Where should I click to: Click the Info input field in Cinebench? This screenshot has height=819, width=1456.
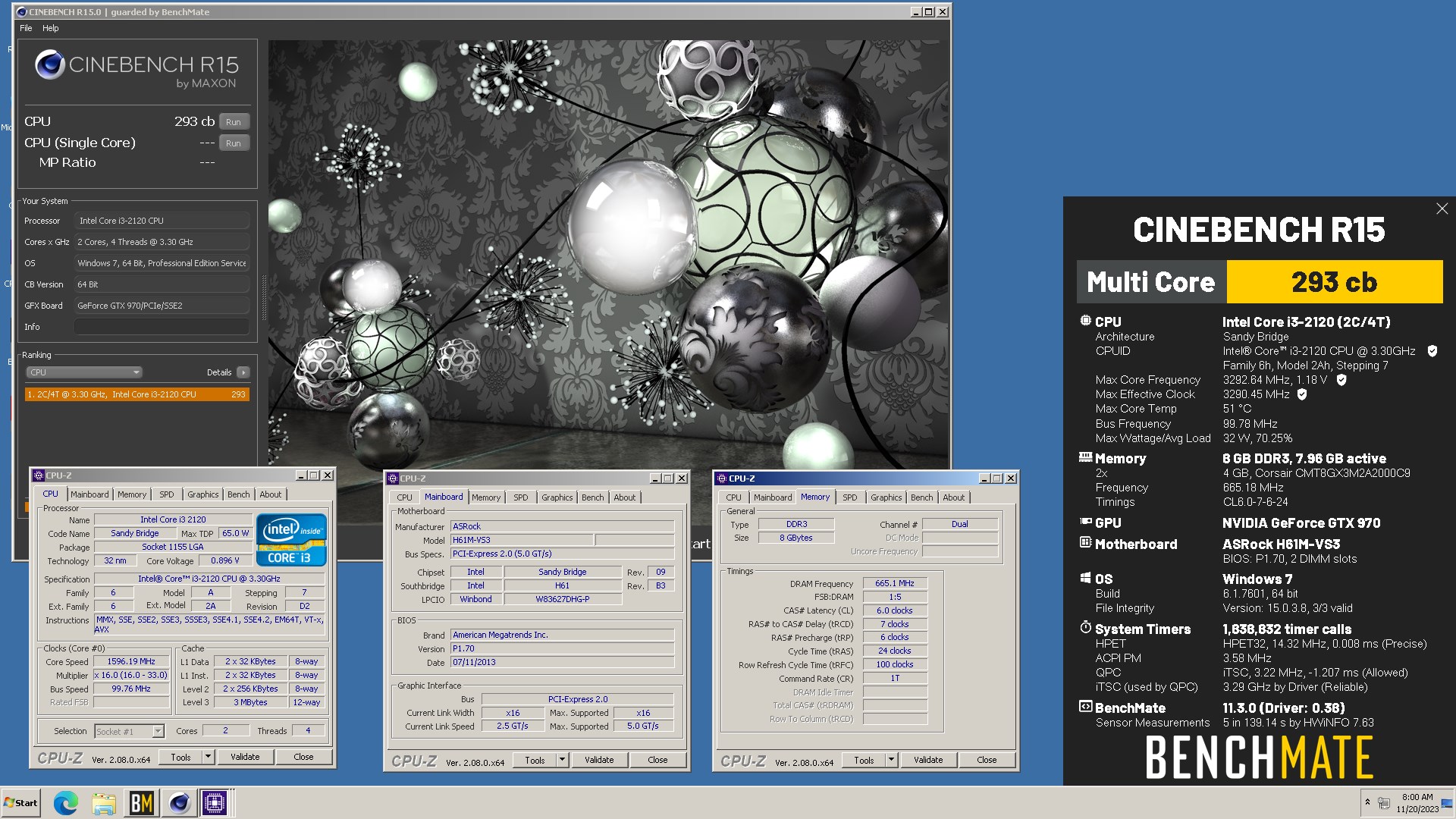(162, 327)
